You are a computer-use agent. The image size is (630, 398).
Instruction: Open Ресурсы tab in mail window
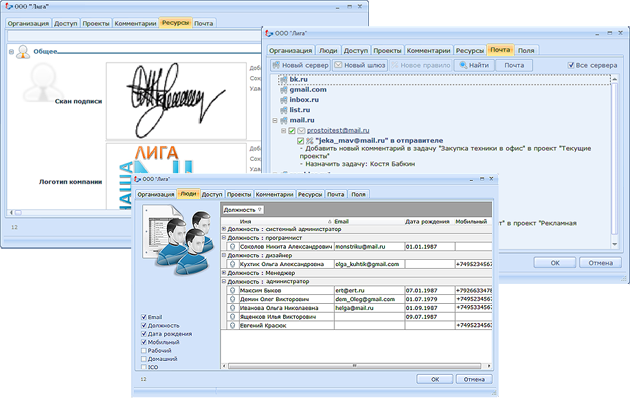(470, 51)
